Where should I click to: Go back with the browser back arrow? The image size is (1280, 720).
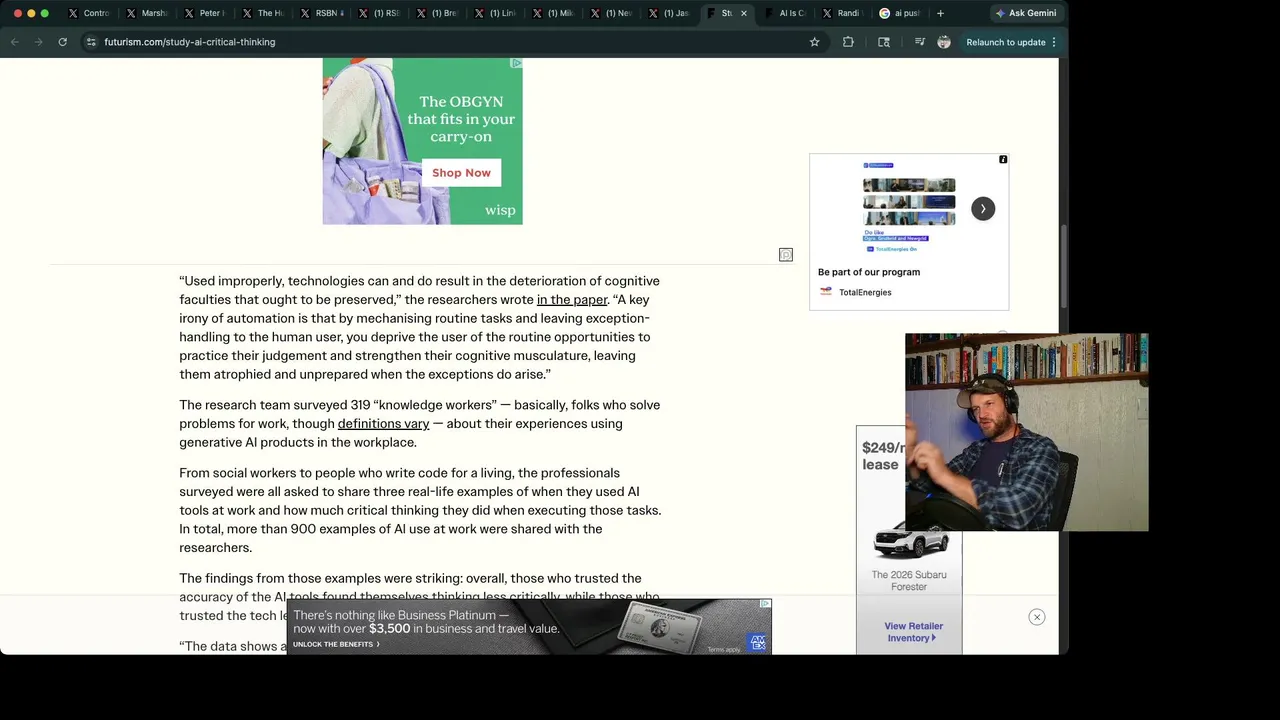(14, 42)
